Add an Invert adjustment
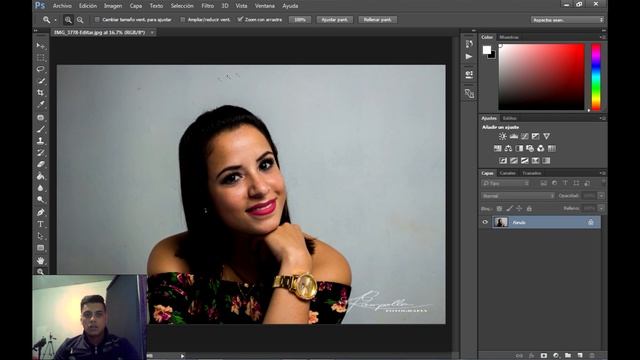 [x=503, y=161]
